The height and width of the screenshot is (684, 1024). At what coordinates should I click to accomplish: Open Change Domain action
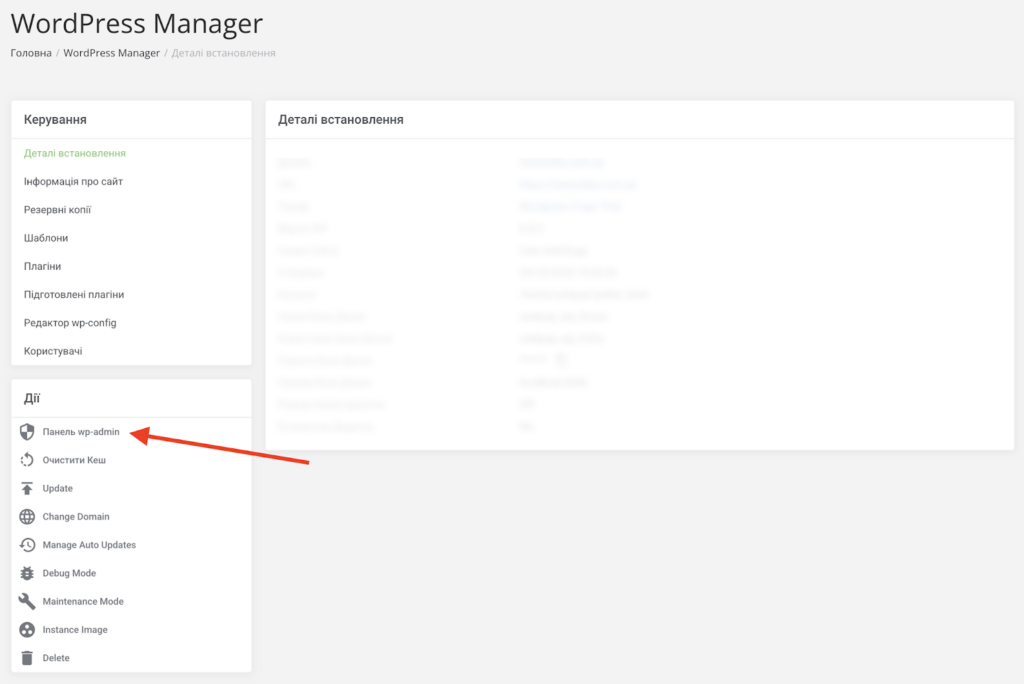tap(76, 517)
